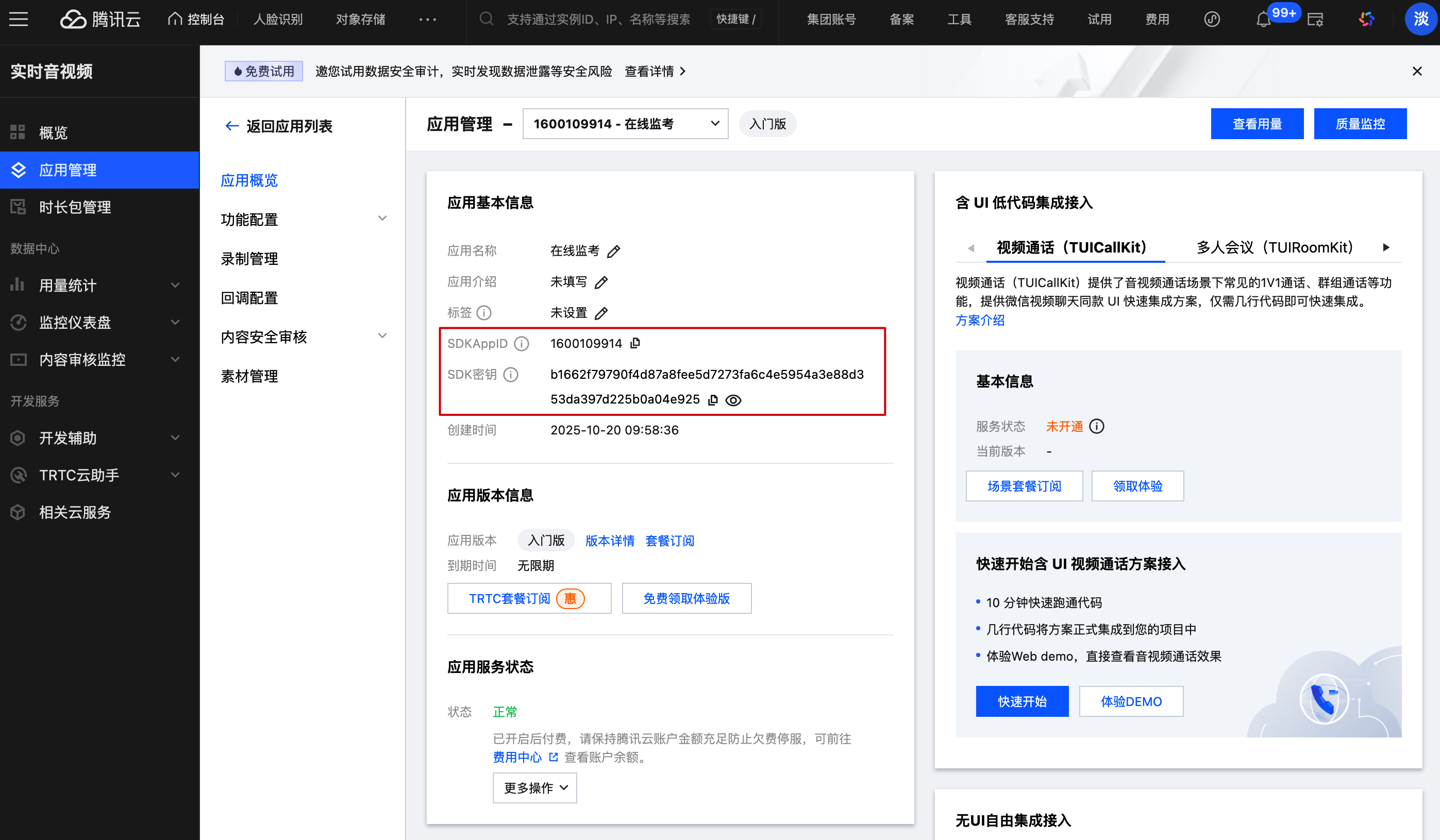Click the copy icon next to SDKAppID
Viewport: 1440px width, 840px height.
[x=635, y=343]
